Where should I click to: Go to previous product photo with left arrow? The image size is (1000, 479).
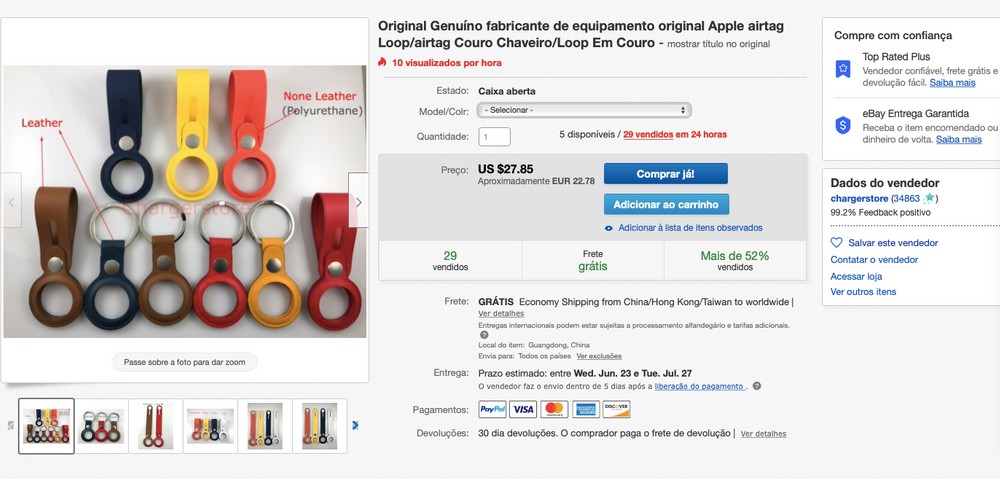point(11,202)
